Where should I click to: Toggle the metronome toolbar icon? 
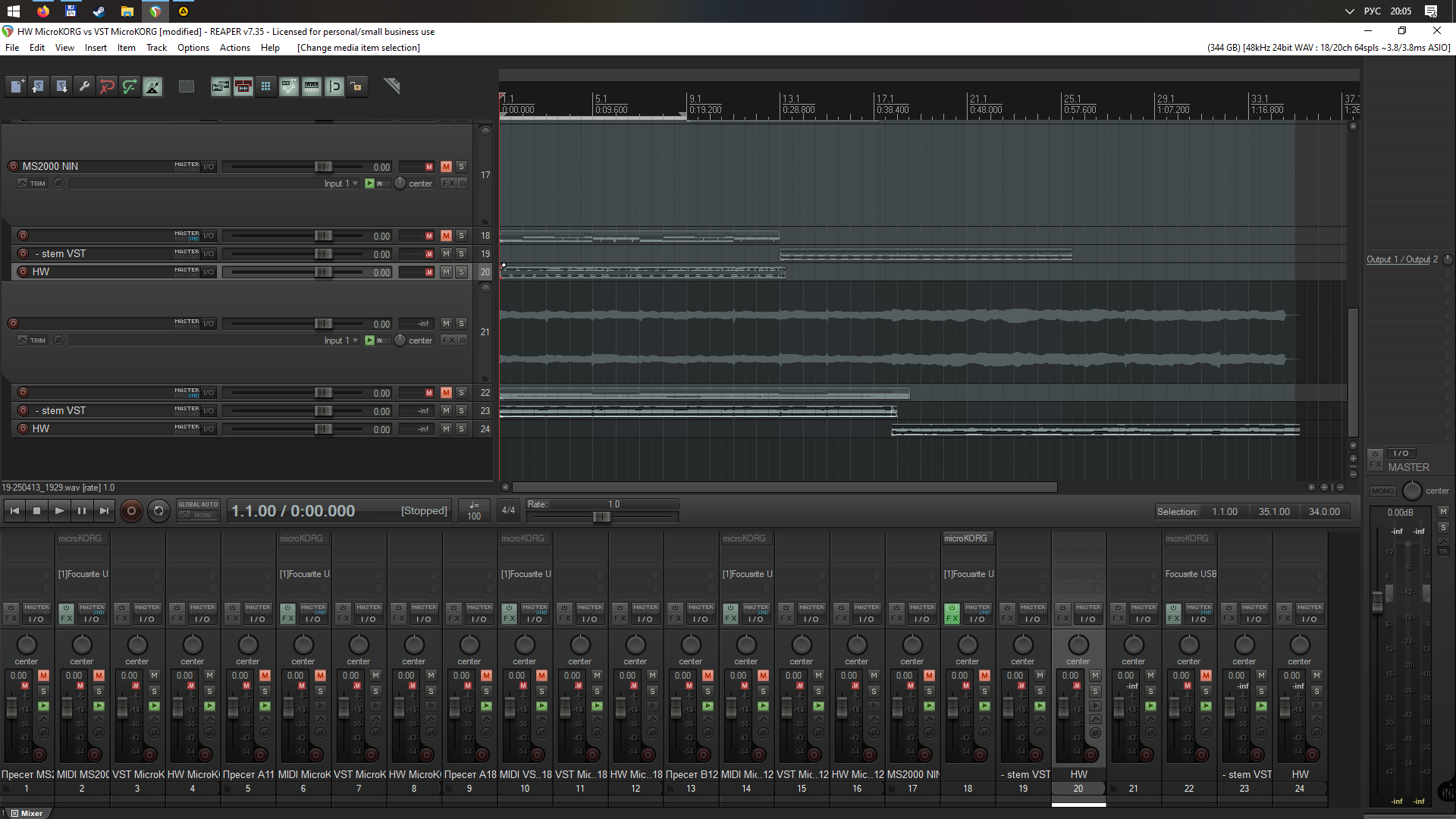(152, 86)
